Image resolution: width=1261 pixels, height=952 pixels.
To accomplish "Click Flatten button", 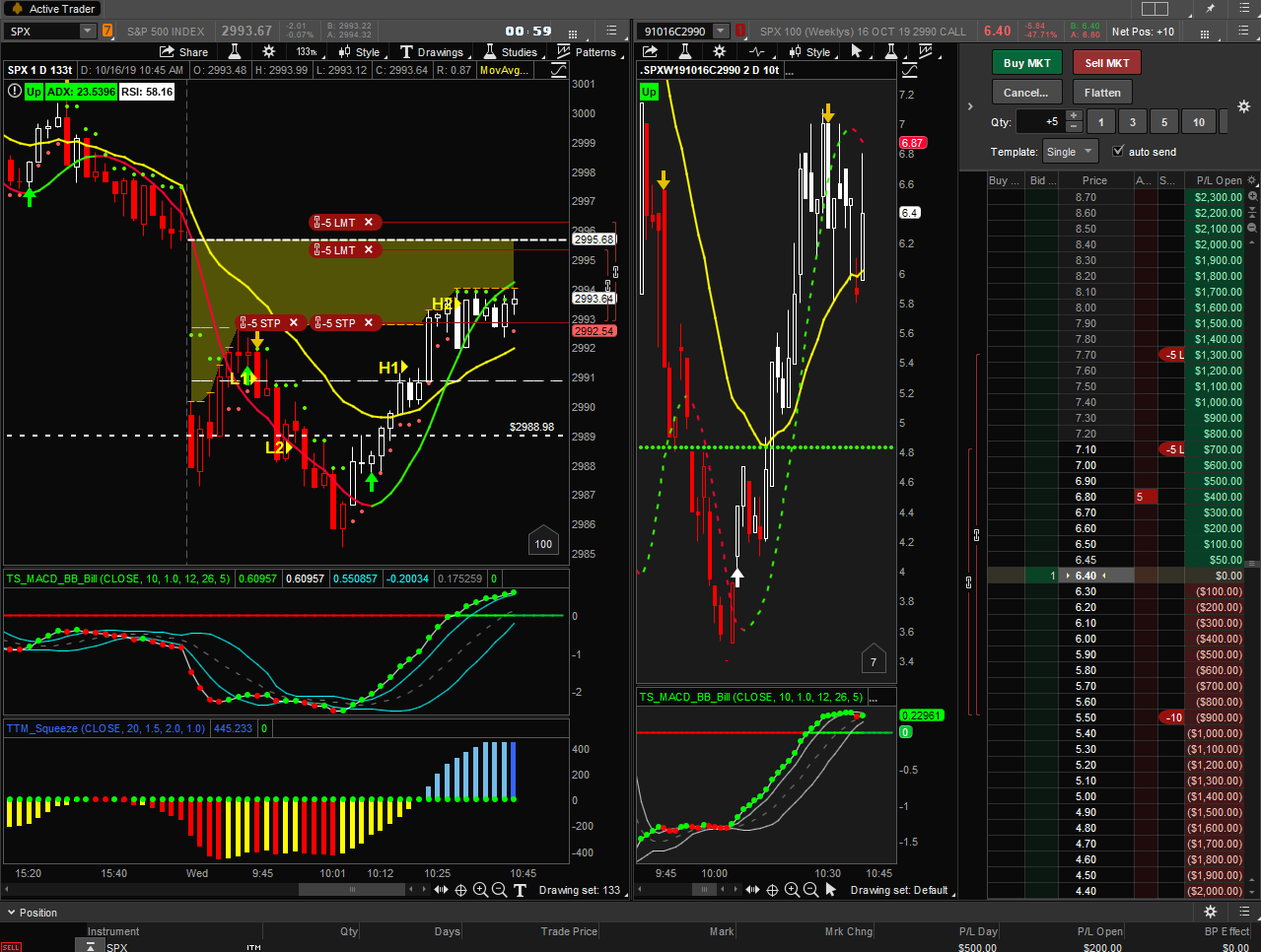I will (1102, 93).
